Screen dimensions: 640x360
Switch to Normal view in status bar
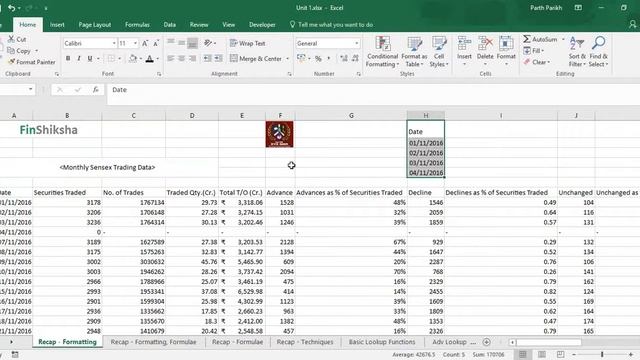click(x=522, y=354)
